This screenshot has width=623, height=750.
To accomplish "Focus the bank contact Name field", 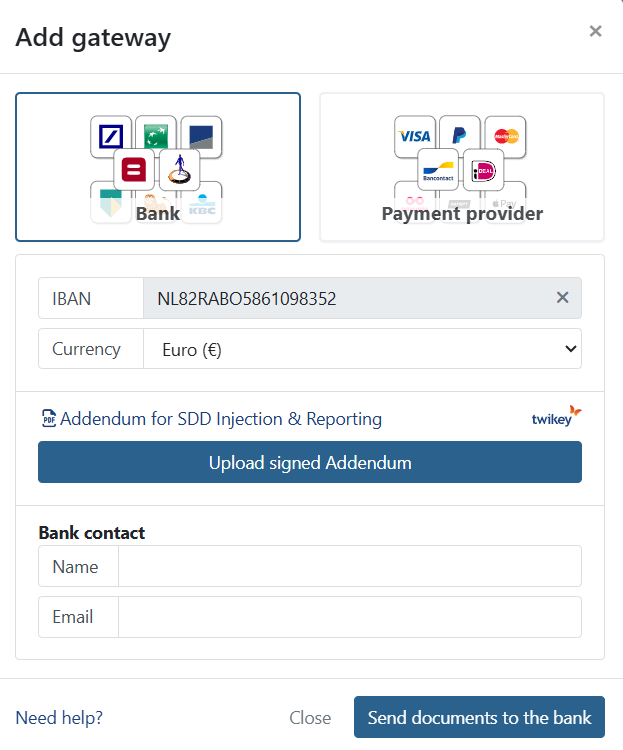I will point(350,567).
